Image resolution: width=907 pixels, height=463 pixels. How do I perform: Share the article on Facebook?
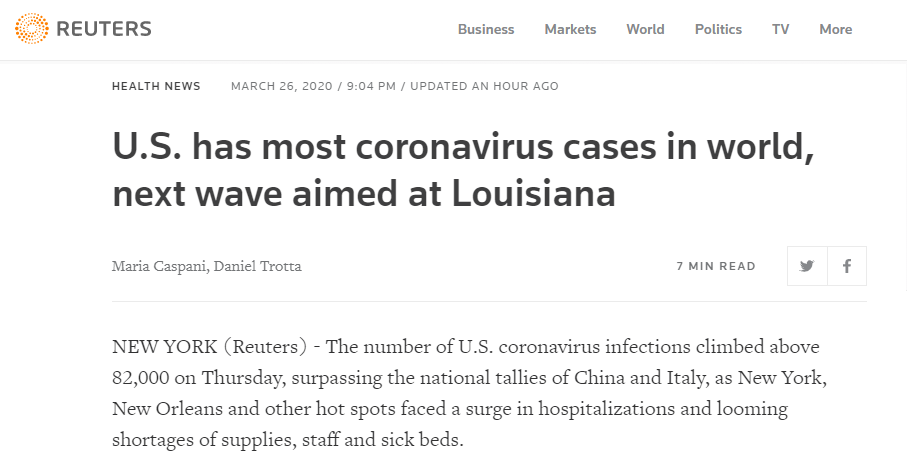pos(847,266)
